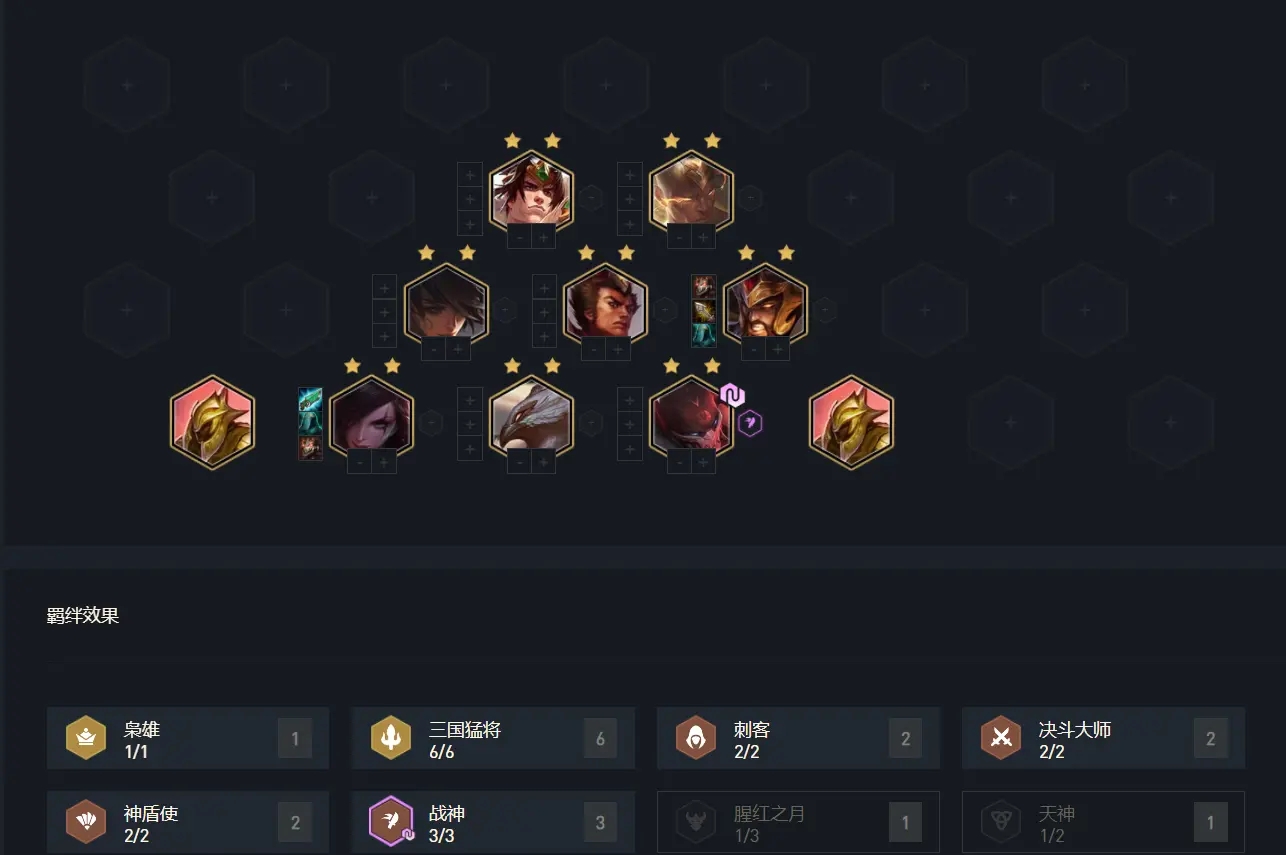This screenshot has height=855, width=1286.
Task: Increase star level of eagle champion
Action: 544,462
